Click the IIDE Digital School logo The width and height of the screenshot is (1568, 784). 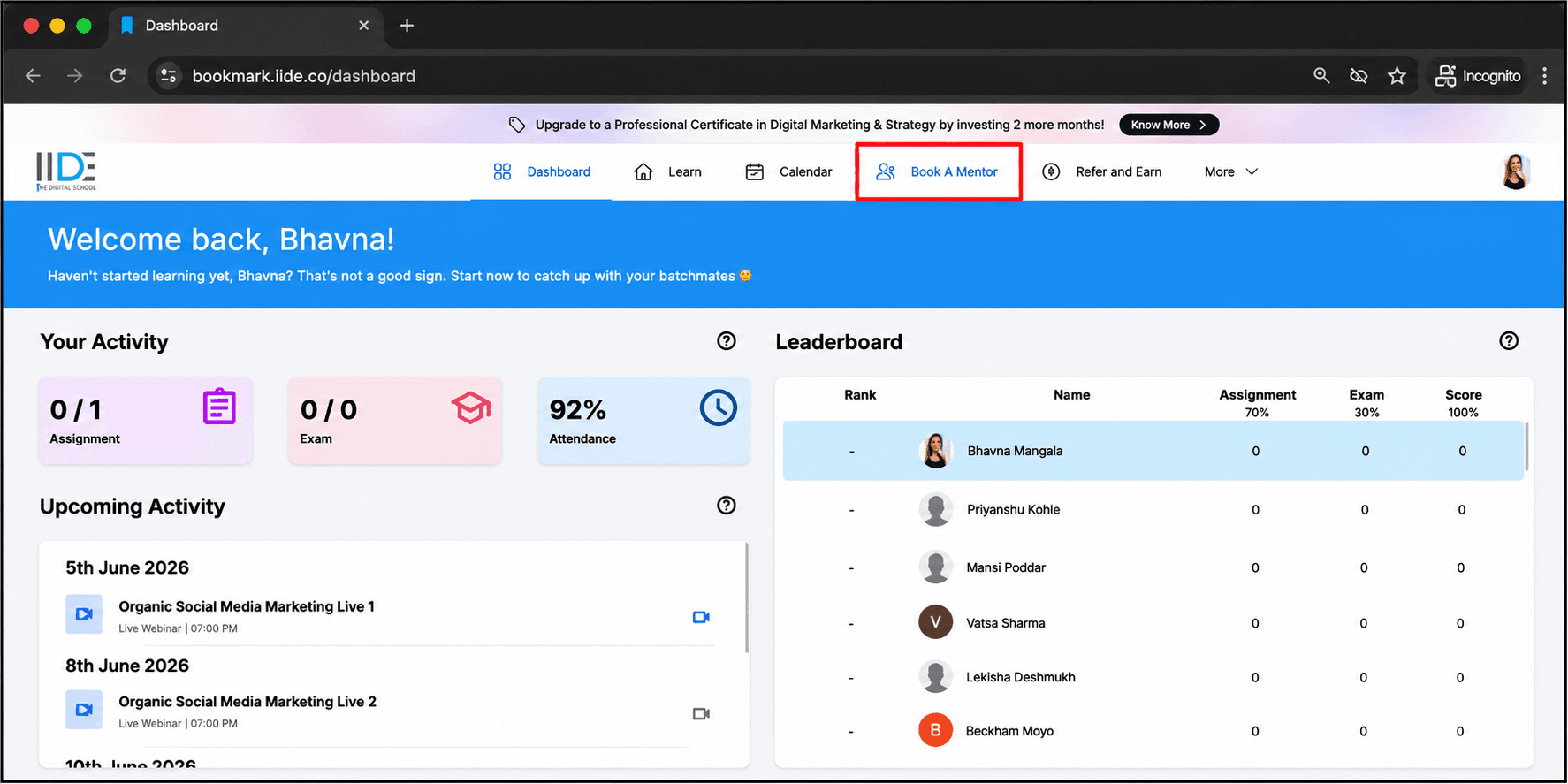pos(66,171)
